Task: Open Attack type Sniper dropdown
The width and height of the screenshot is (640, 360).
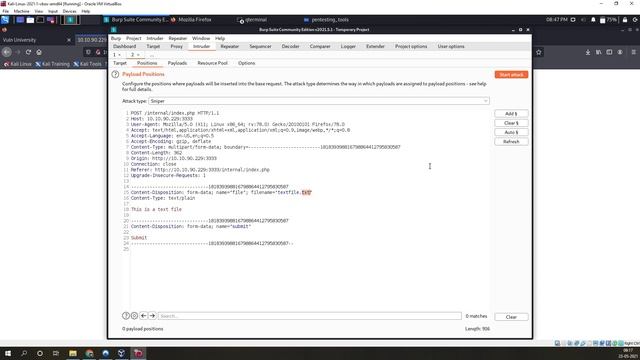Action: (x=319, y=101)
